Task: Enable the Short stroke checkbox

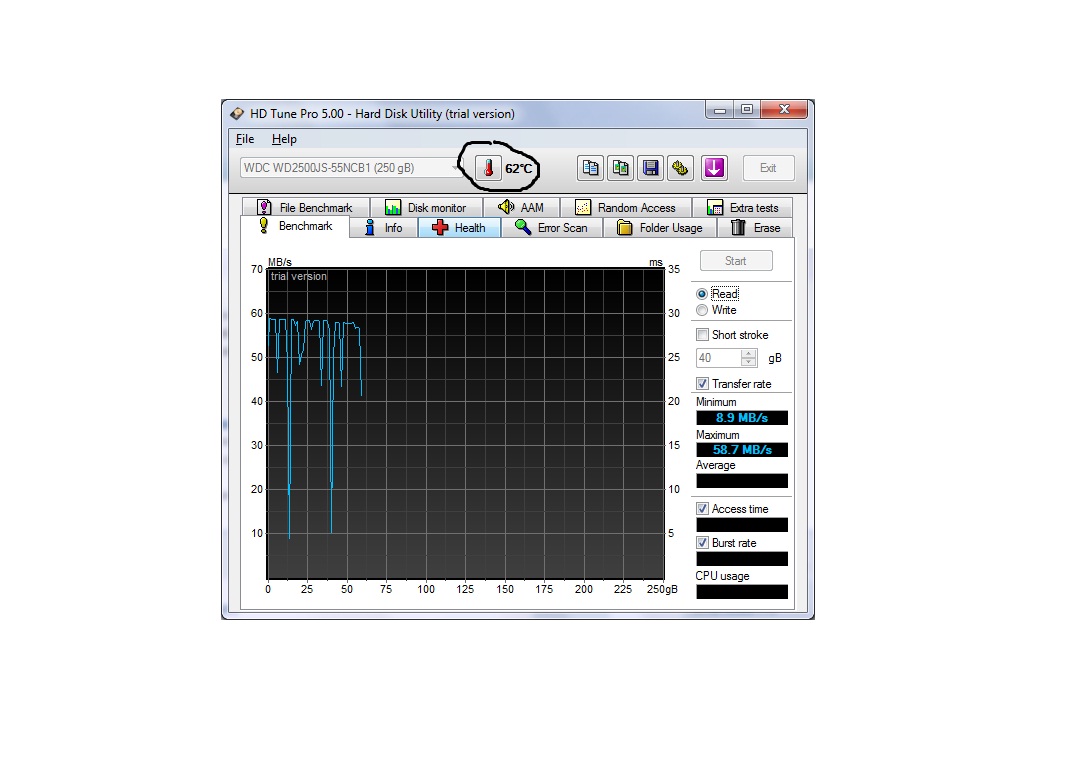Action: point(702,335)
